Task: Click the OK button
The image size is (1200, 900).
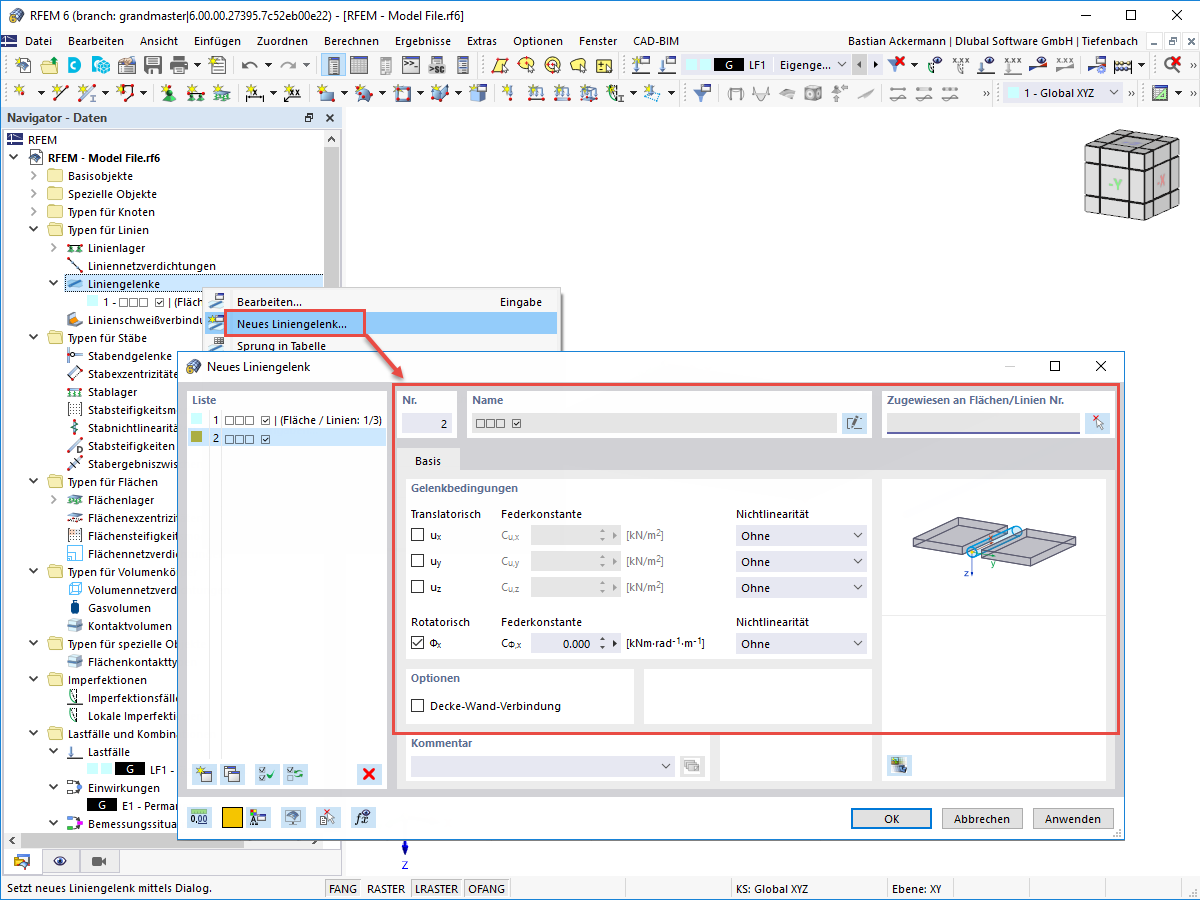Action: point(891,818)
